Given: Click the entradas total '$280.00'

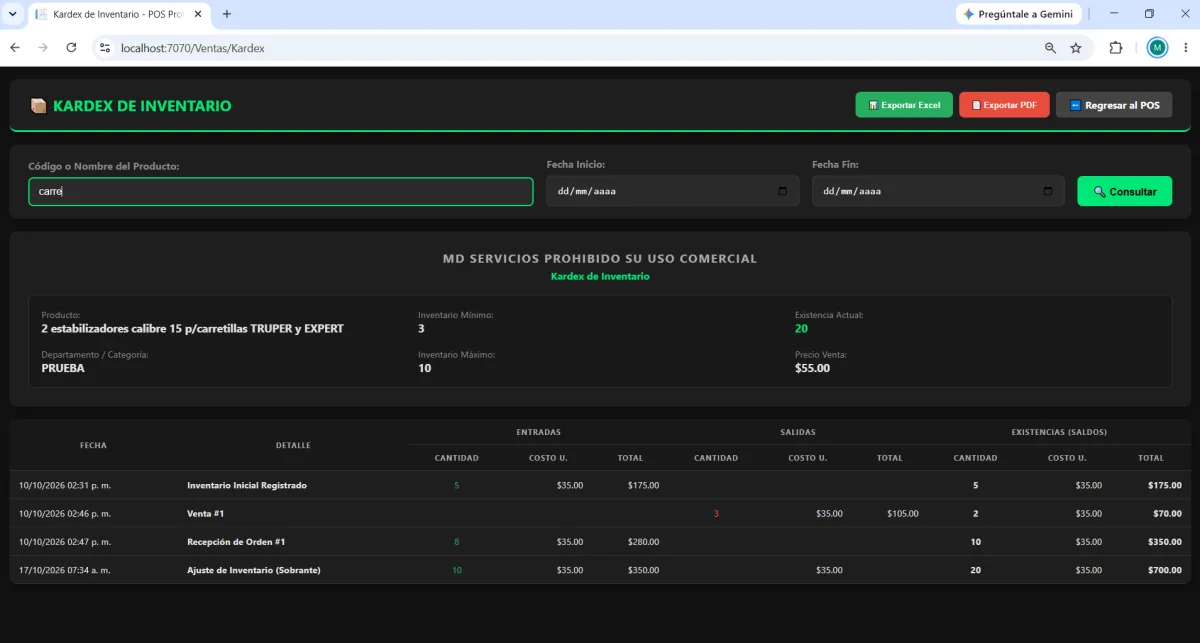Looking at the screenshot, I should pos(643,542).
